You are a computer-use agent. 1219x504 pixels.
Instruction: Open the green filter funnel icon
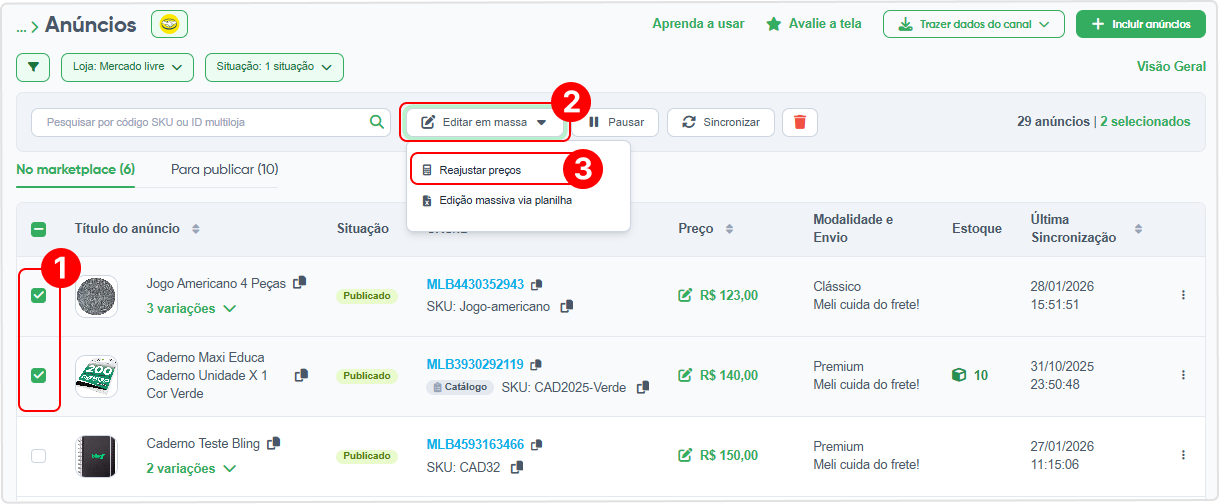click(33, 67)
